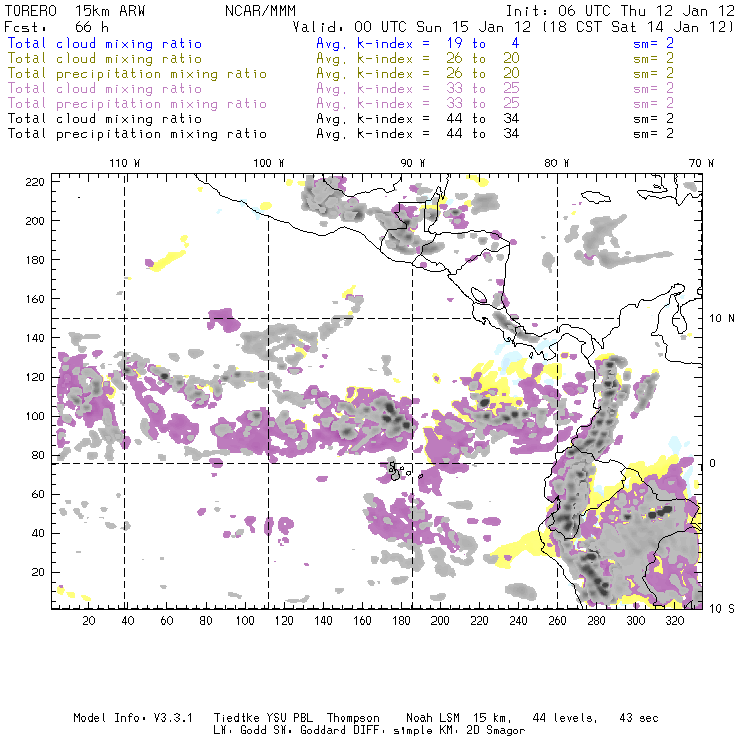Viewport: 740px width, 740px height.
Task: Click the 'YSU PBL' label
Action: (x=289, y=718)
